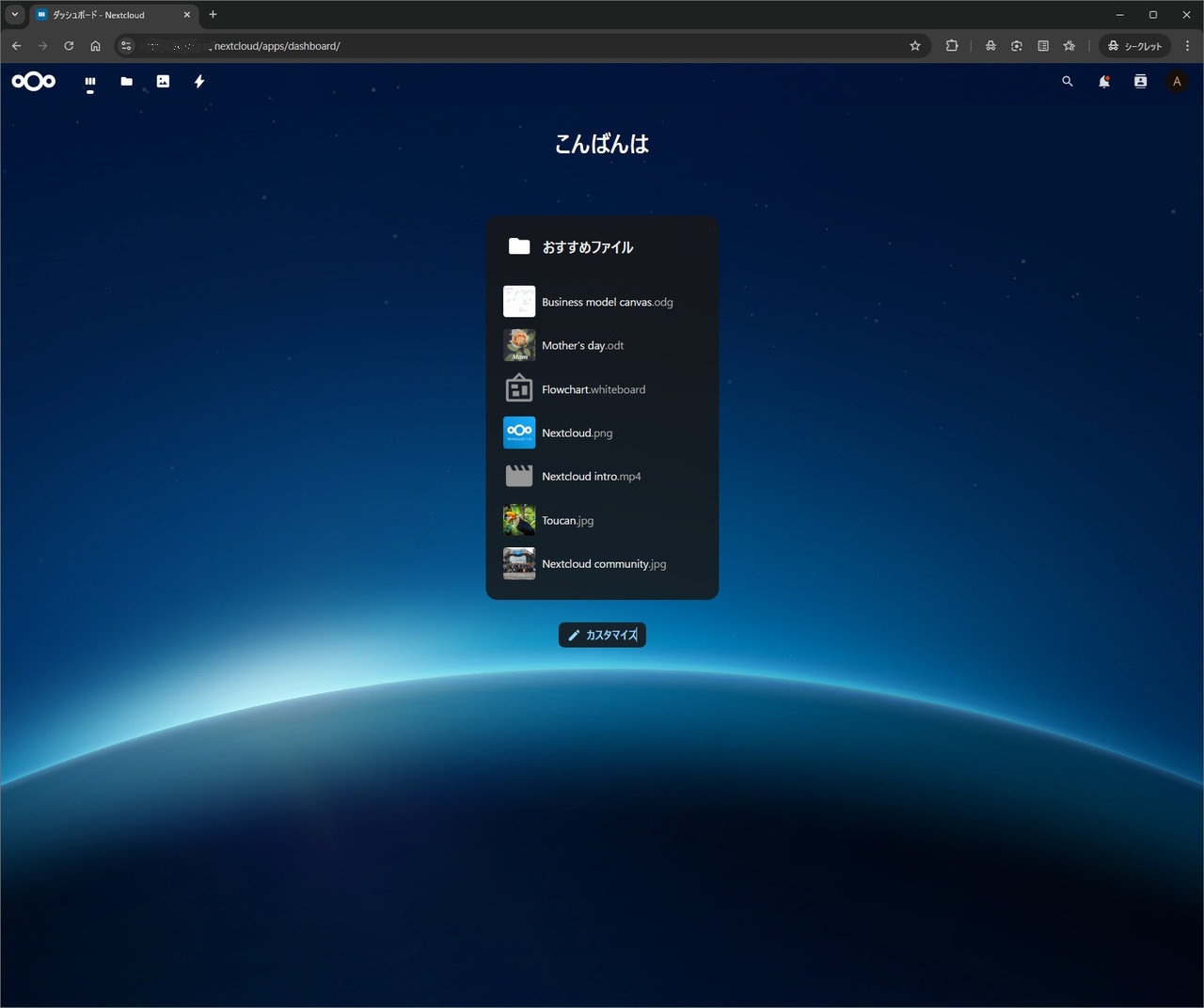This screenshot has width=1204, height=1008.
Task: Click the Nextcloud.png thumbnail
Action: [x=519, y=433]
